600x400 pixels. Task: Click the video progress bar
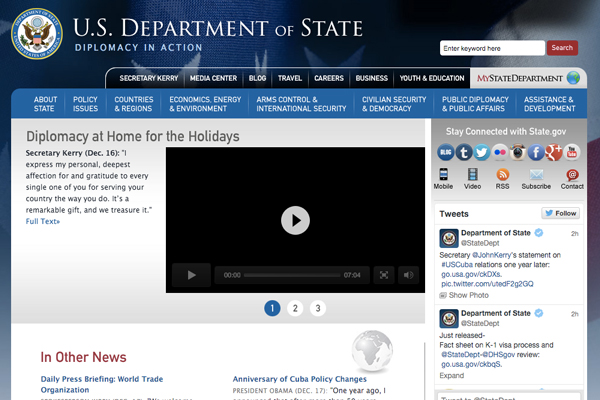(x=292, y=275)
